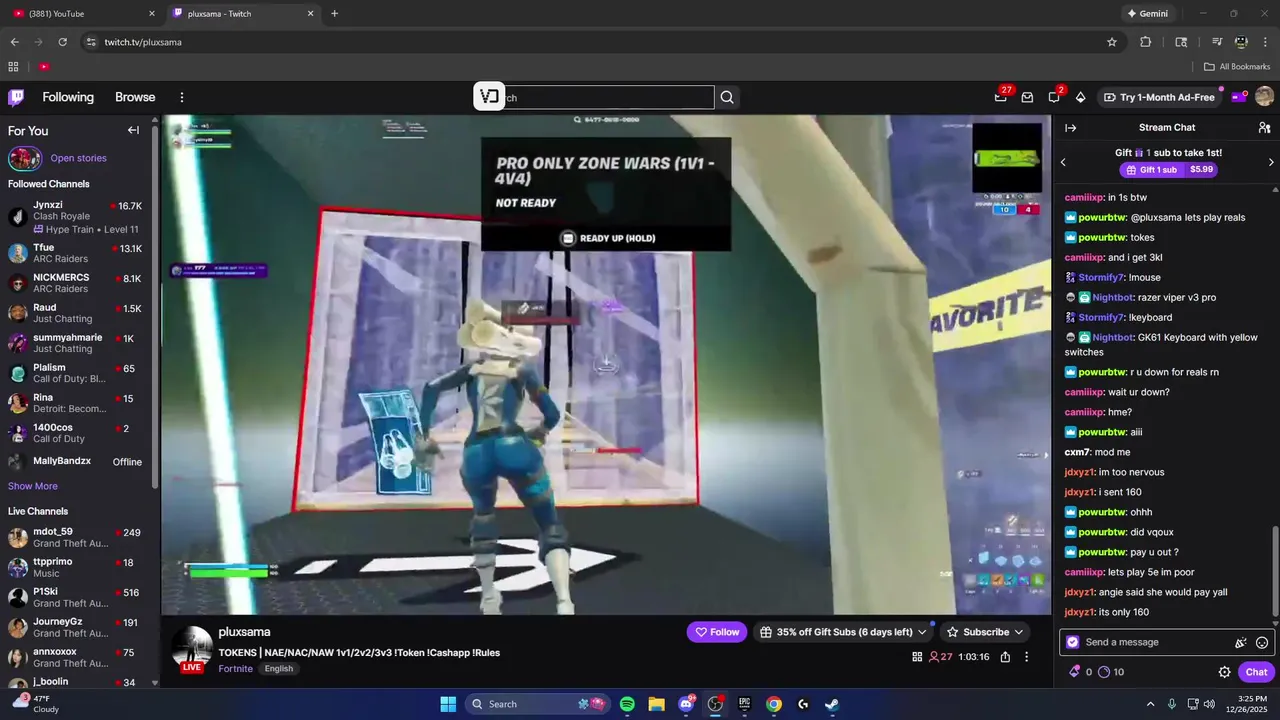
Task: Open the Twitch inbox envelope icon
Action: coord(1027,97)
